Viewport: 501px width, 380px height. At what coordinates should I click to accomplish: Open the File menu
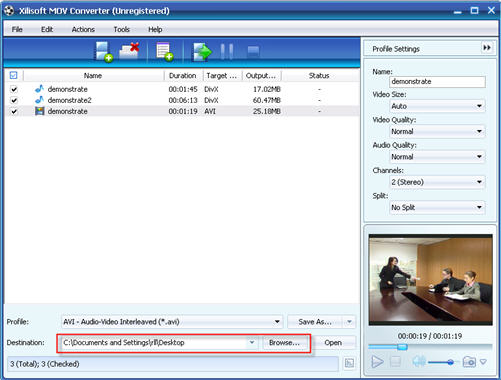coord(17,29)
